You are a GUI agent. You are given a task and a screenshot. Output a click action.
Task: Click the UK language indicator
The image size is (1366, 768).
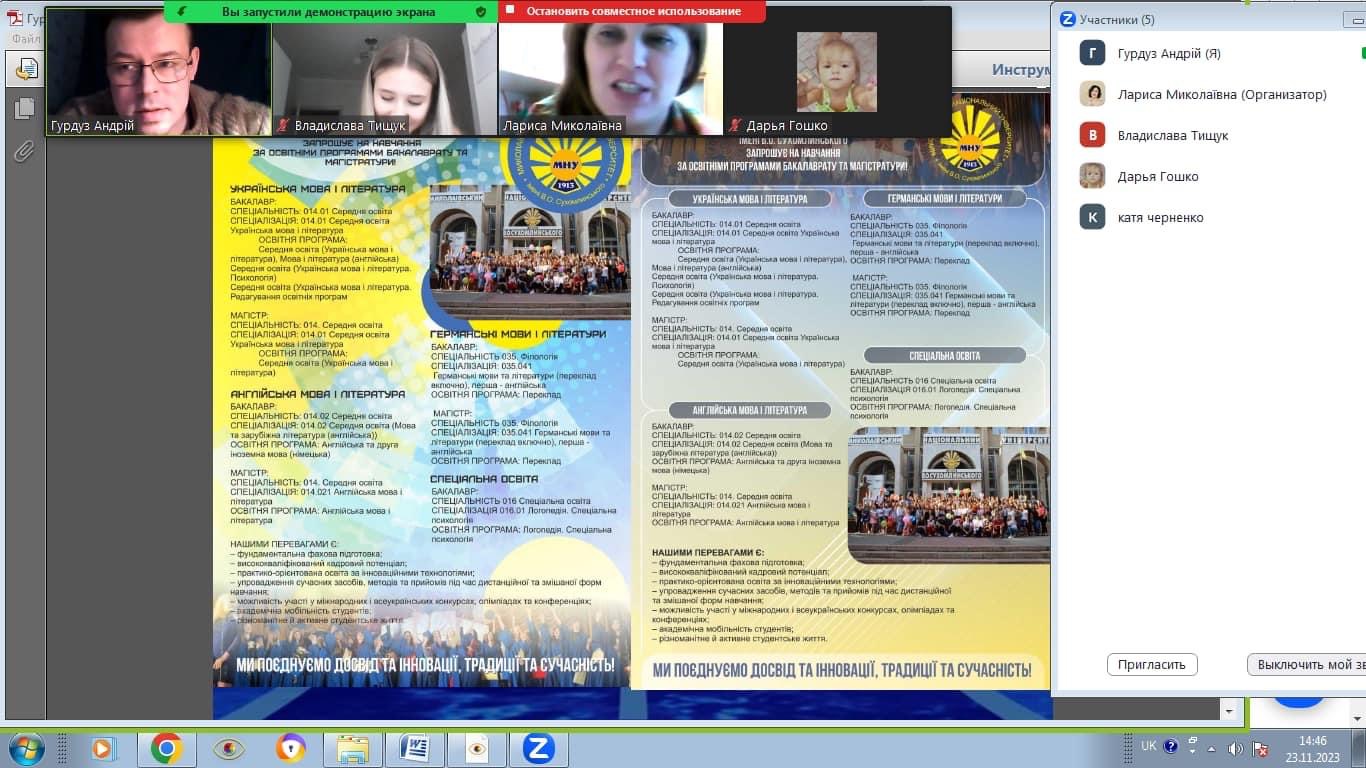pyautogui.click(x=1148, y=747)
